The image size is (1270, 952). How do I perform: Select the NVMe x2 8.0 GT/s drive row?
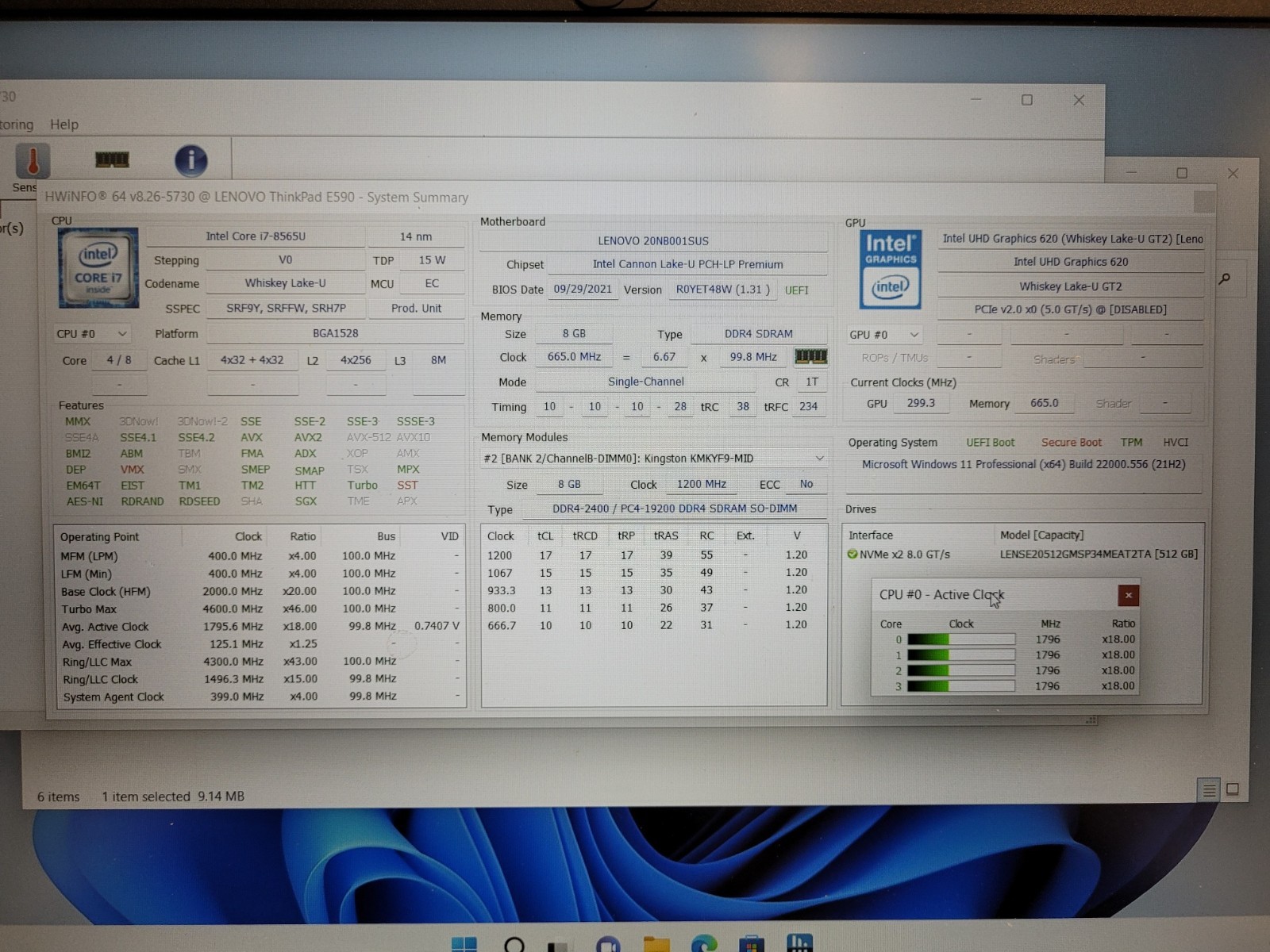click(x=1022, y=555)
